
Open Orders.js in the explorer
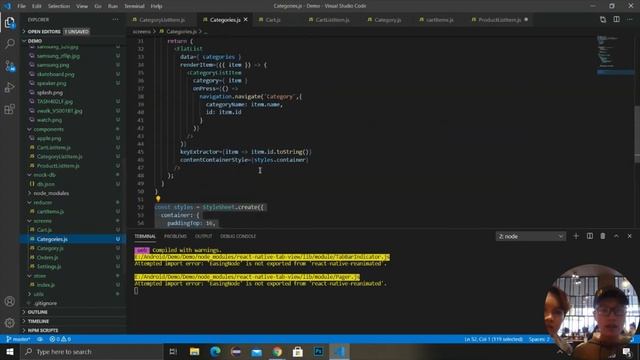point(47,257)
